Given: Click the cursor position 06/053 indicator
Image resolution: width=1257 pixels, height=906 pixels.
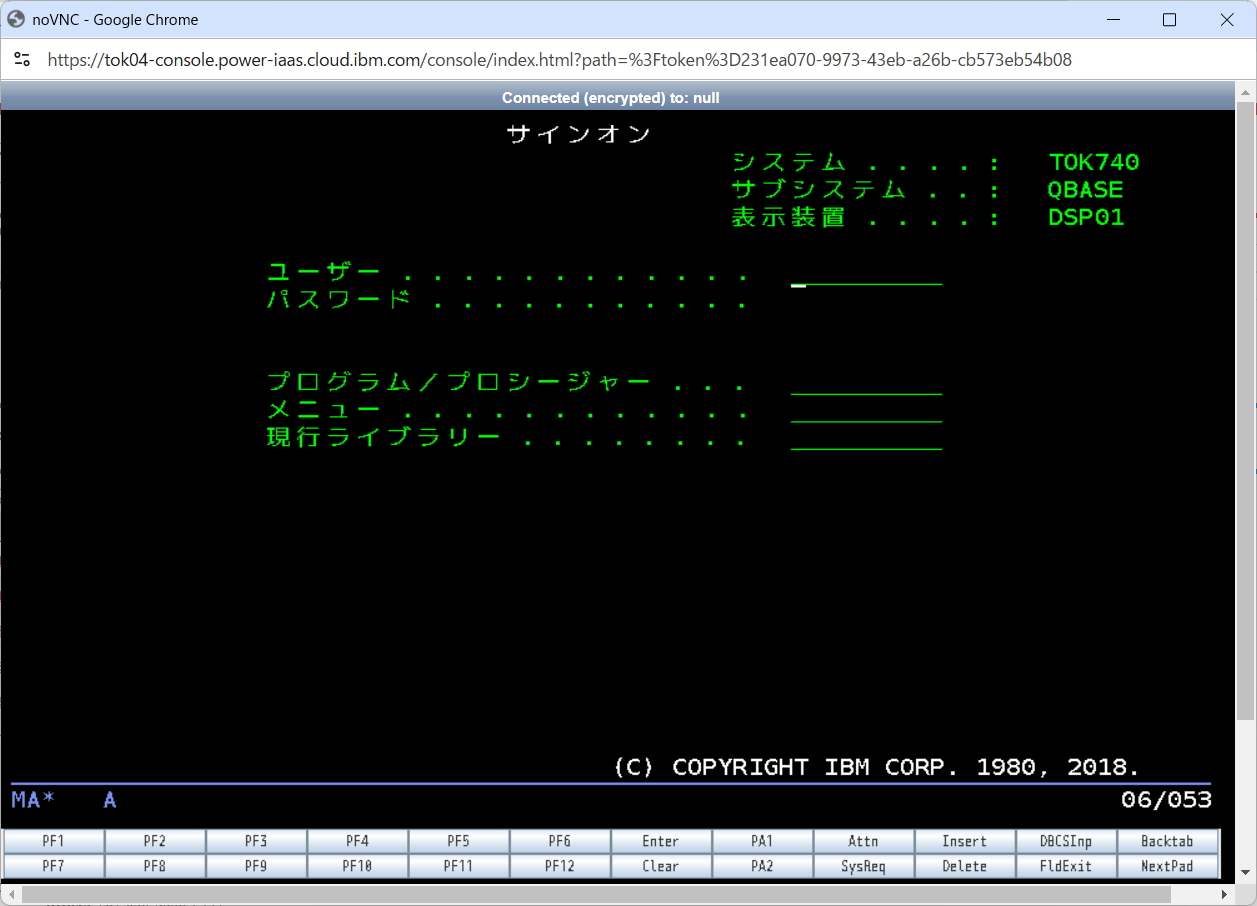Looking at the screenshot, I should 1167,799.
